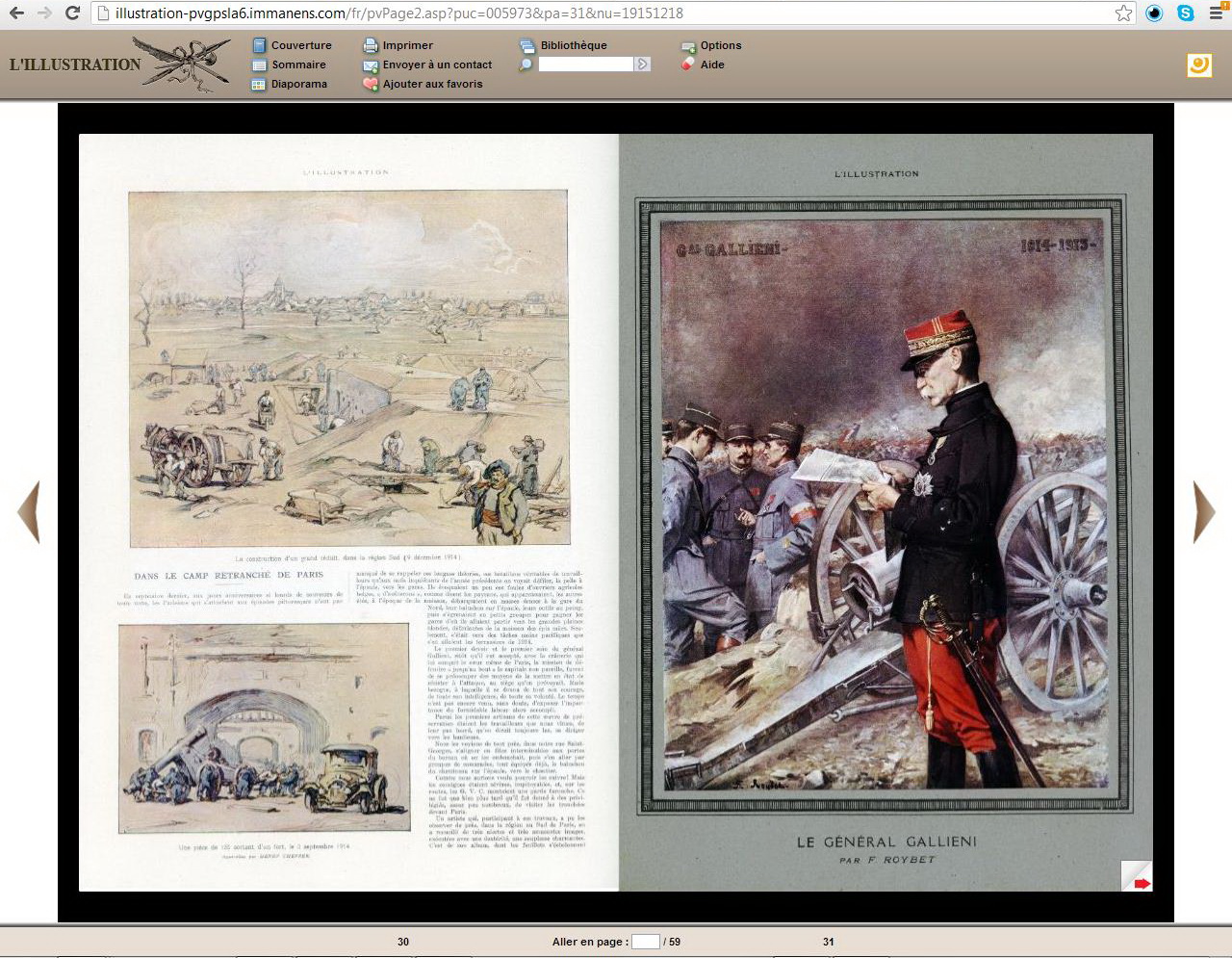Click the Couverture book icon
The width and height of the screenshot is (1232, 958).
click(x=259, y=45)
